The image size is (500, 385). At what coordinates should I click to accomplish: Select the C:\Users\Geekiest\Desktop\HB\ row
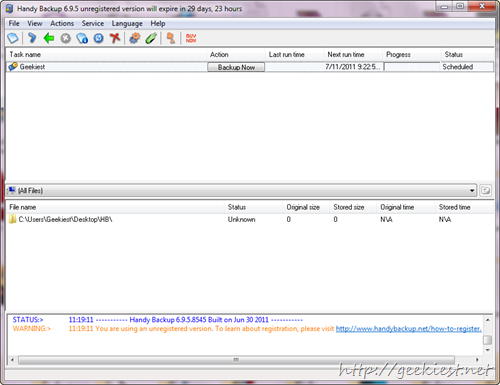pyautogui.click(x=250, y=219)
